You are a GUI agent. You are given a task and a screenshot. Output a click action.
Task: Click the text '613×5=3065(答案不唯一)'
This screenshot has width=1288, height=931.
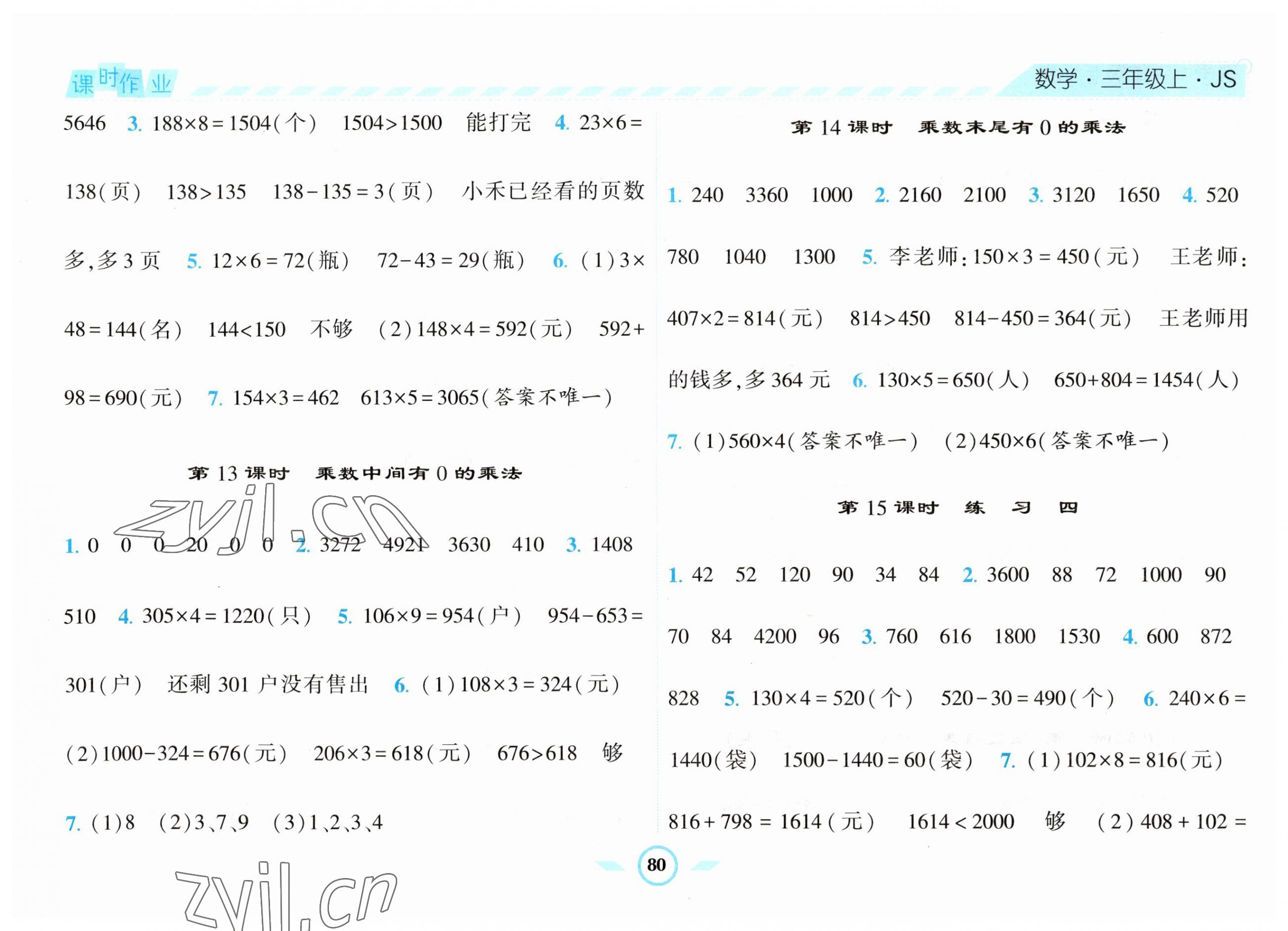coord(487,398)
